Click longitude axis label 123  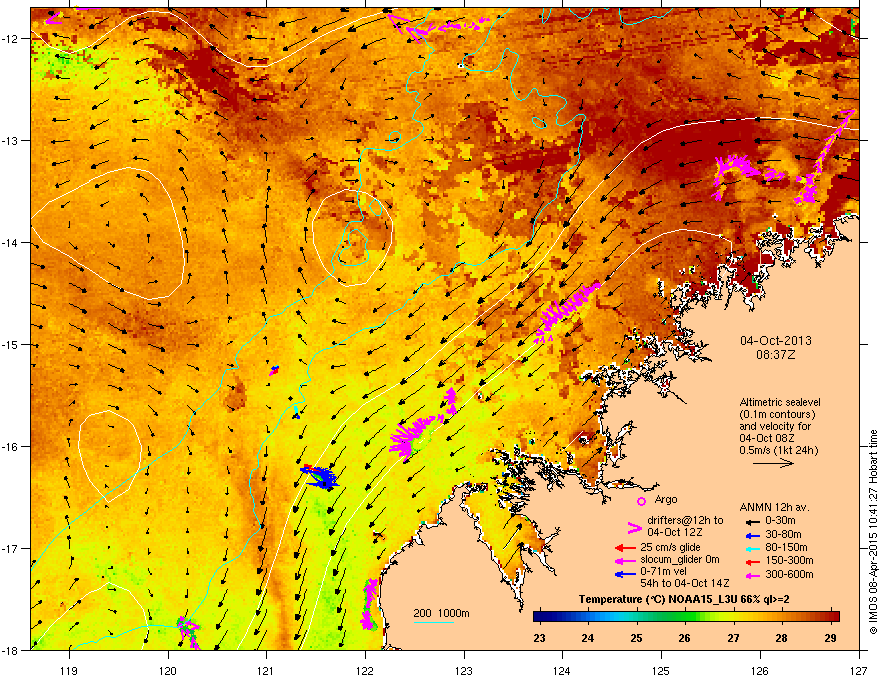click(x=464, y=670)
